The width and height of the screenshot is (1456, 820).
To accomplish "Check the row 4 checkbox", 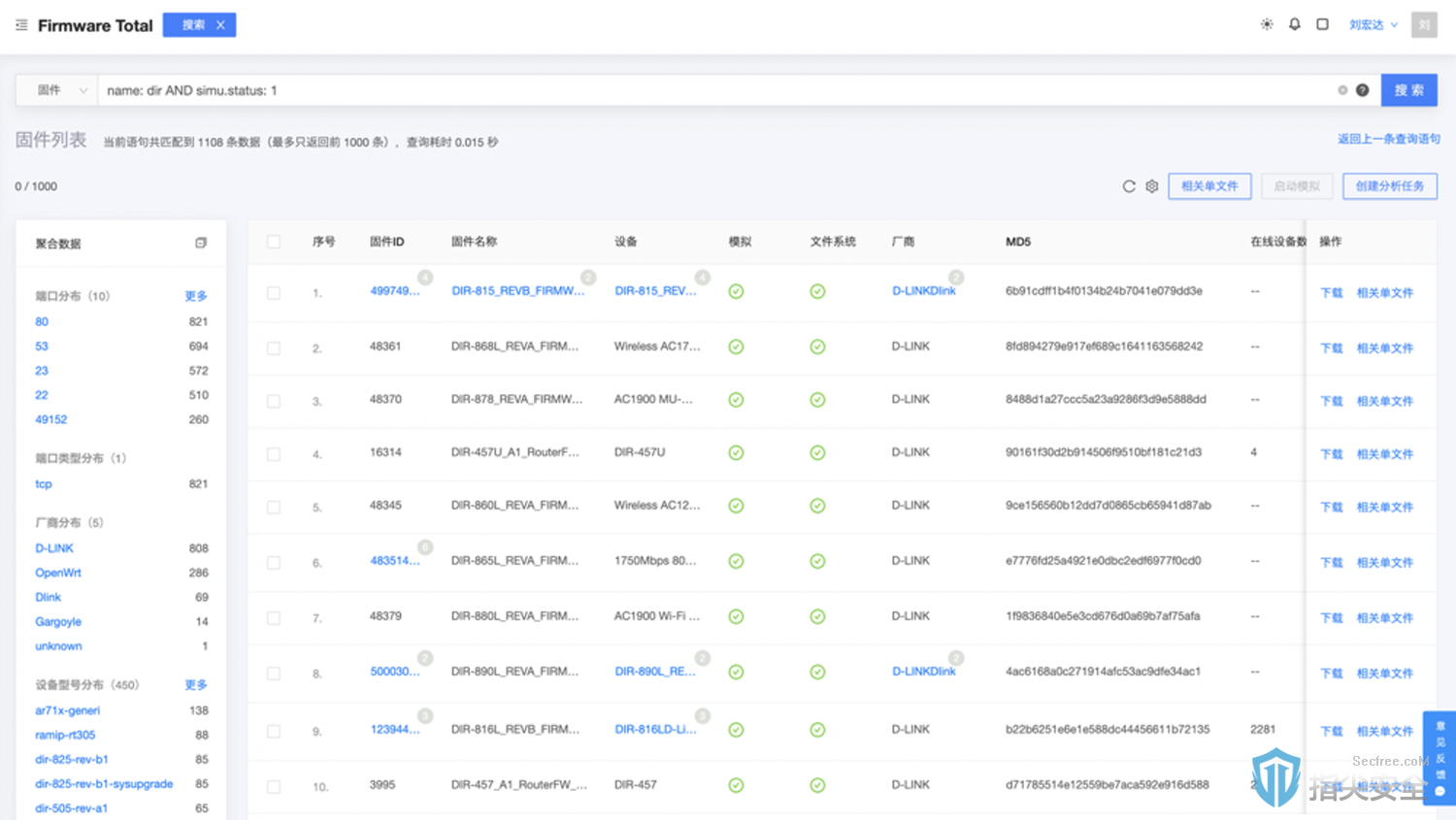I will (274, 453).
